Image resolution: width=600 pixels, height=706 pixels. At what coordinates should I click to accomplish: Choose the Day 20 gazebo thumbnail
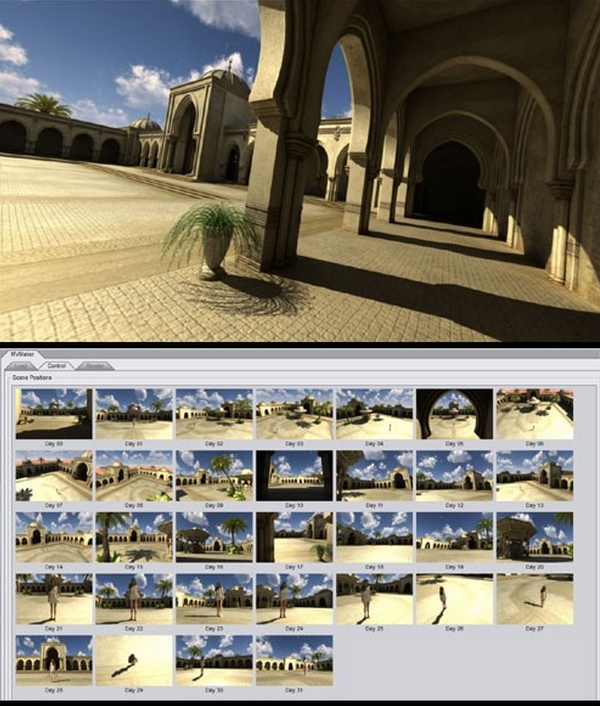[x=534, y=536]
